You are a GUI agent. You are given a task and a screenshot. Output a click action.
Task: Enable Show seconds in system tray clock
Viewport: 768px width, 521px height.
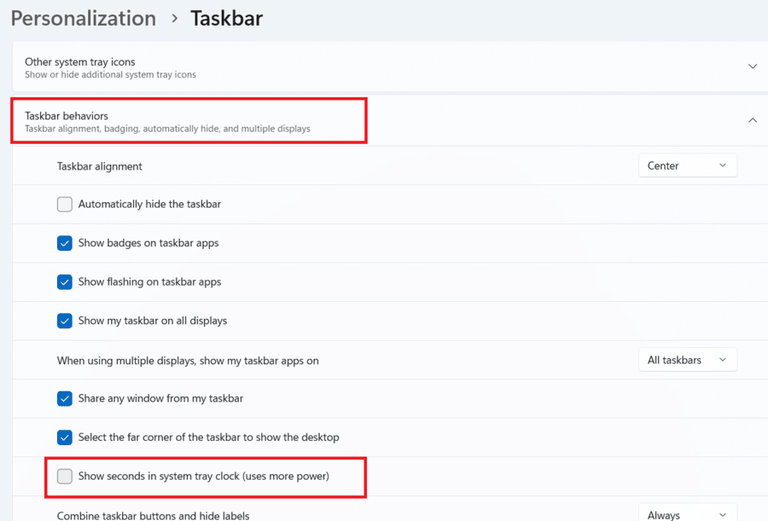[x=65, y=476]
